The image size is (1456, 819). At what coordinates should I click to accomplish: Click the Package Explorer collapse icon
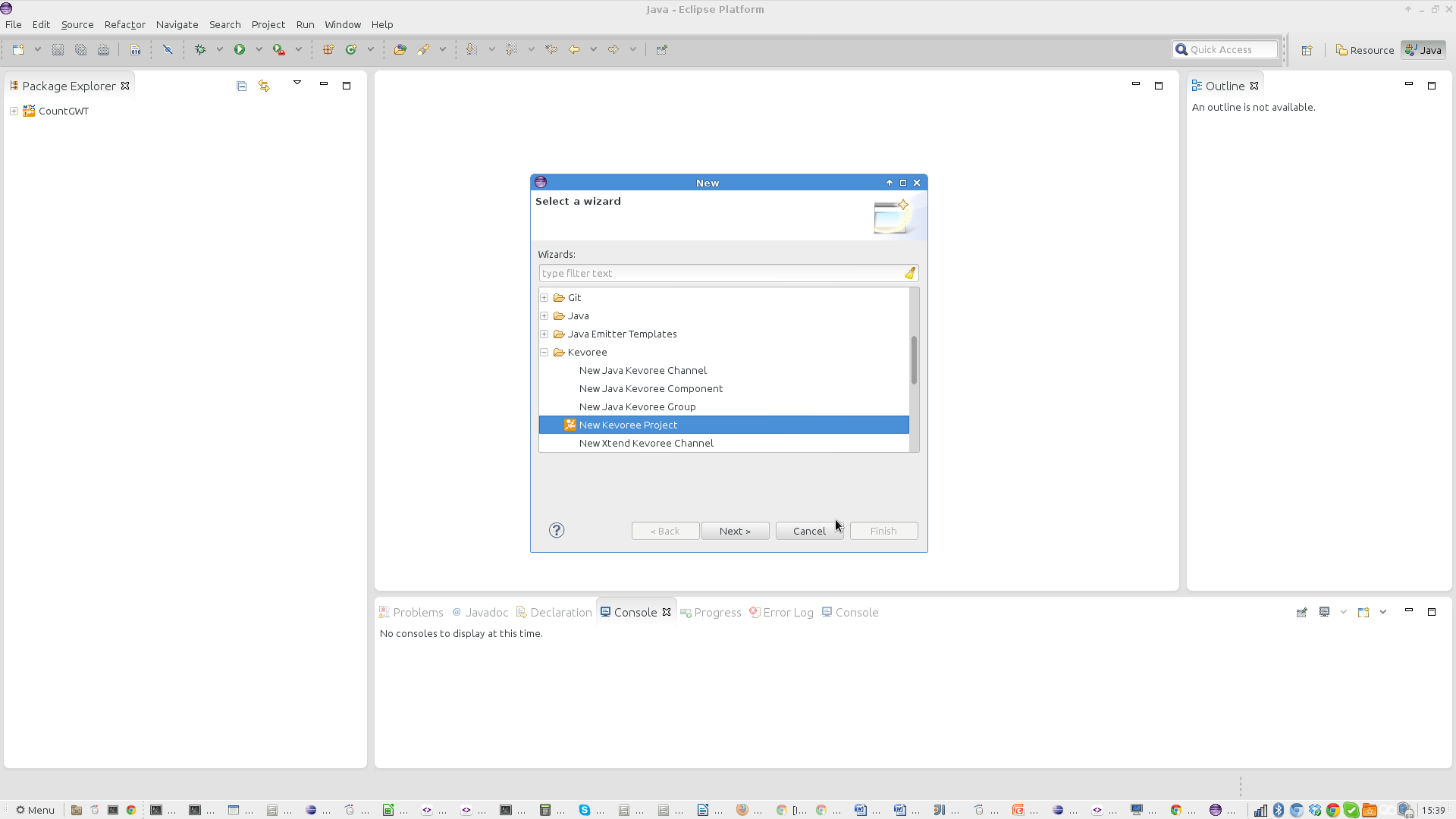[x=241, y=86]
